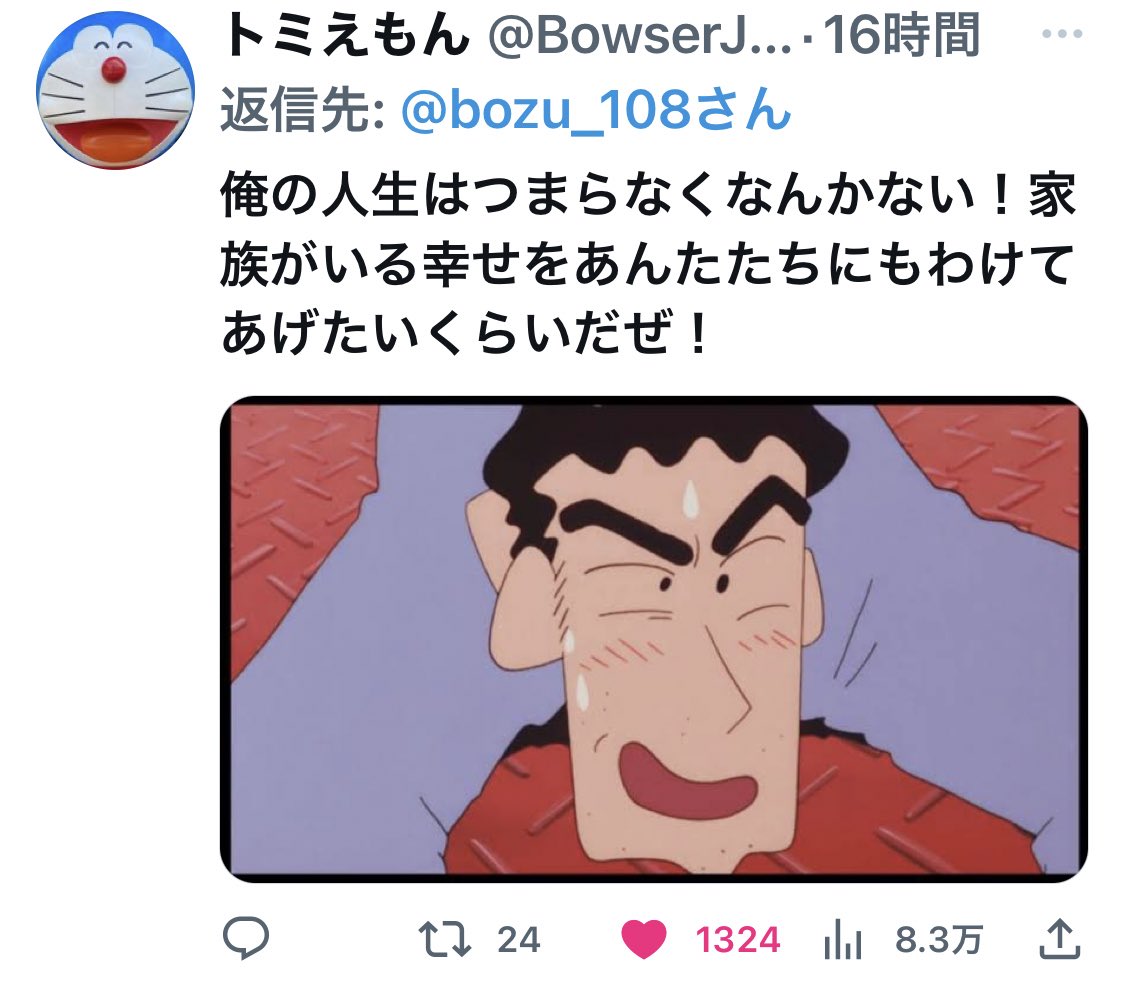
Task: Click the 24 retweet count
Action: point(518,940)
